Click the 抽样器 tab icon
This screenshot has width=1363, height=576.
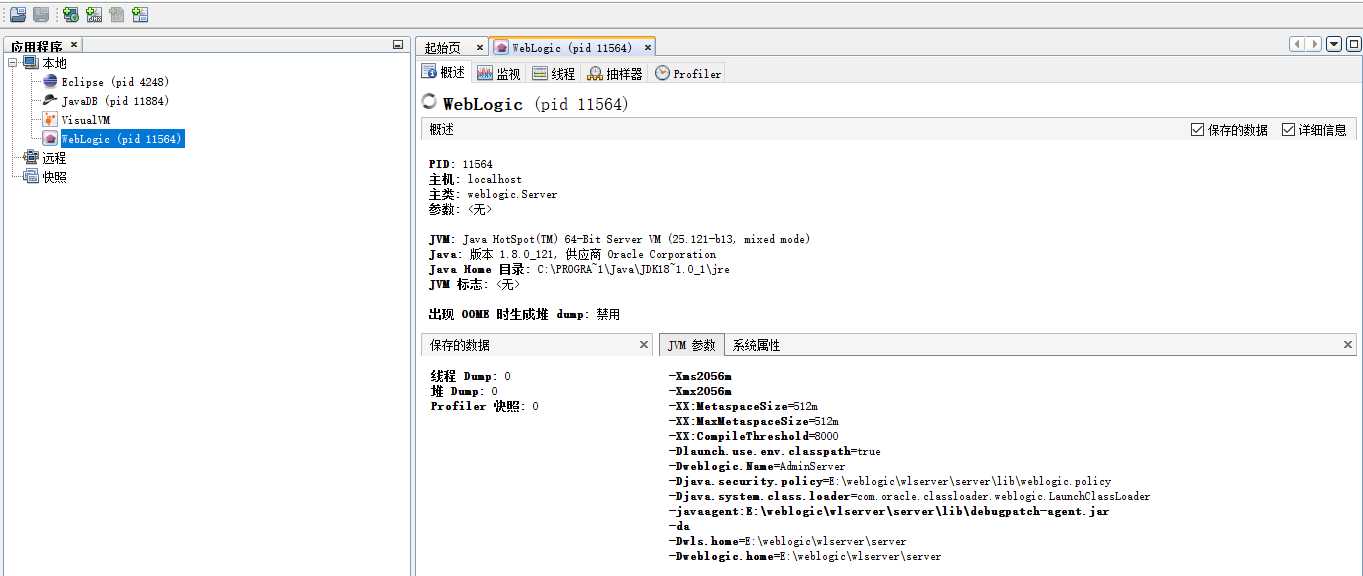[595, 73]
